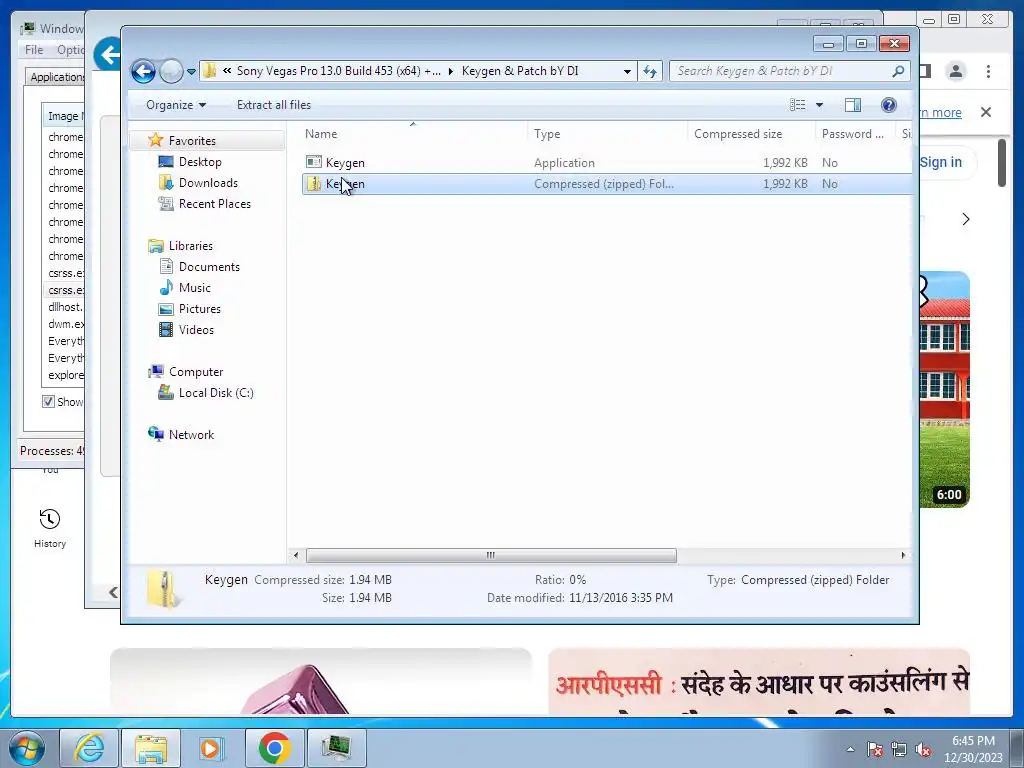This screenshot has height=768, width=1024.
Task: Open the address bar previous locations dropdown
Action: [627, 71]
